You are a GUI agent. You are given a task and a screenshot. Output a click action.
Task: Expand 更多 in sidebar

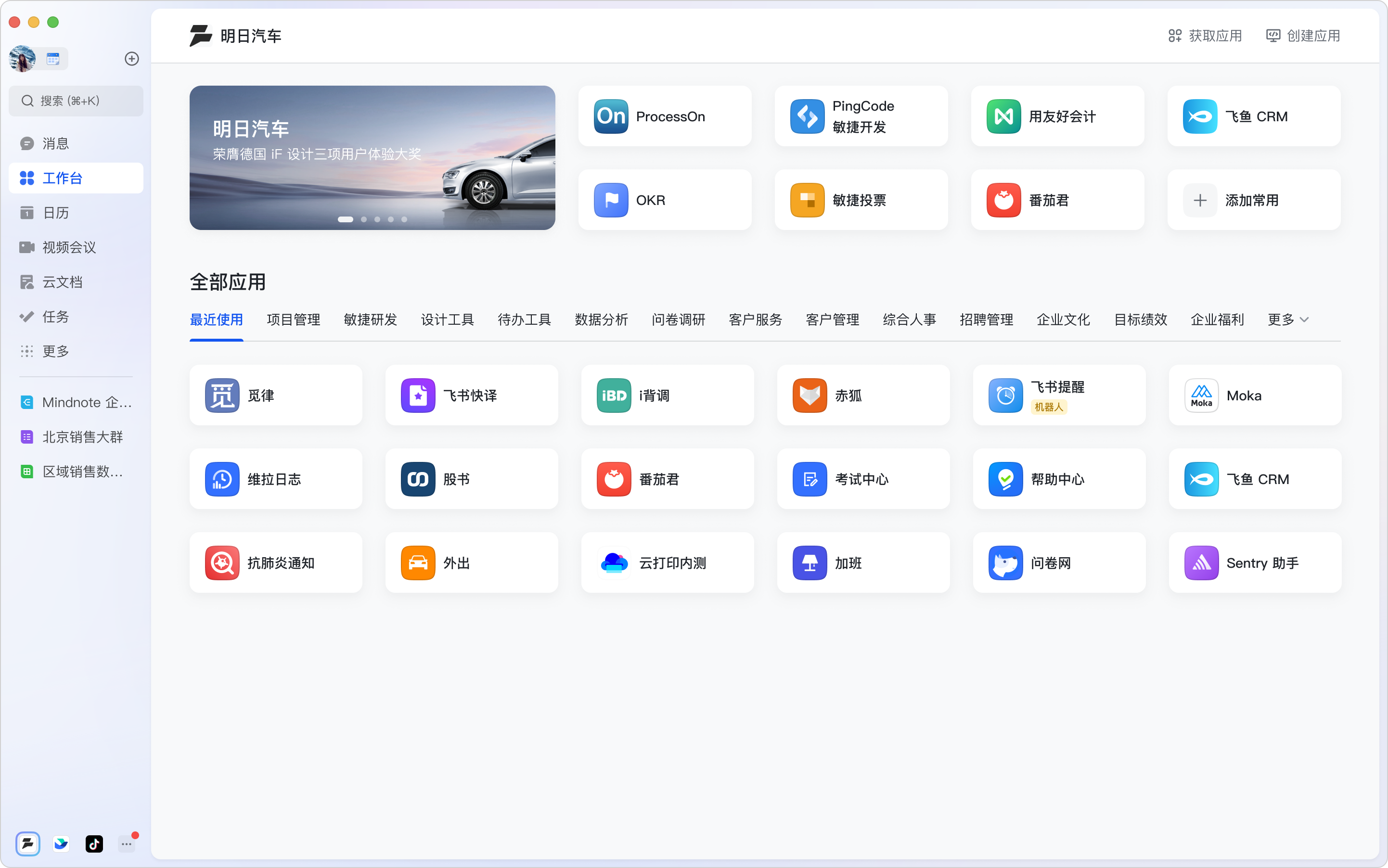coord(76,351)
